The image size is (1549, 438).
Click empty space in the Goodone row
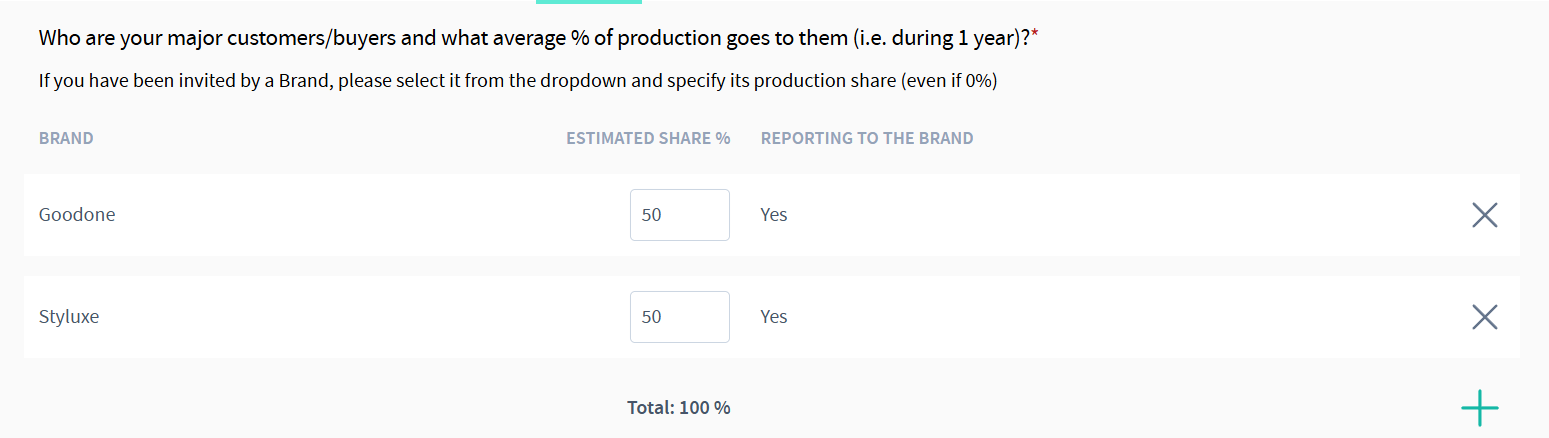coord(1100,215)
